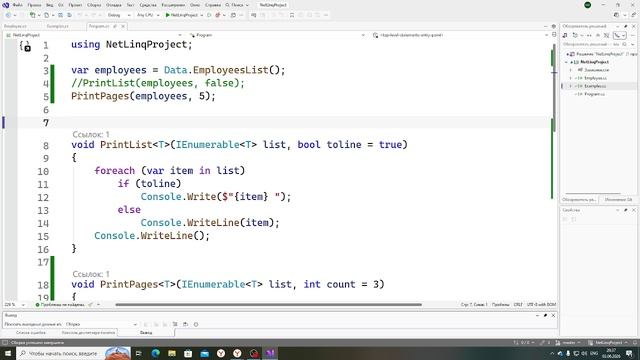Click the editor horizontal scrollbar
Screen dimensions: 640x360
[x=268, y=304]
